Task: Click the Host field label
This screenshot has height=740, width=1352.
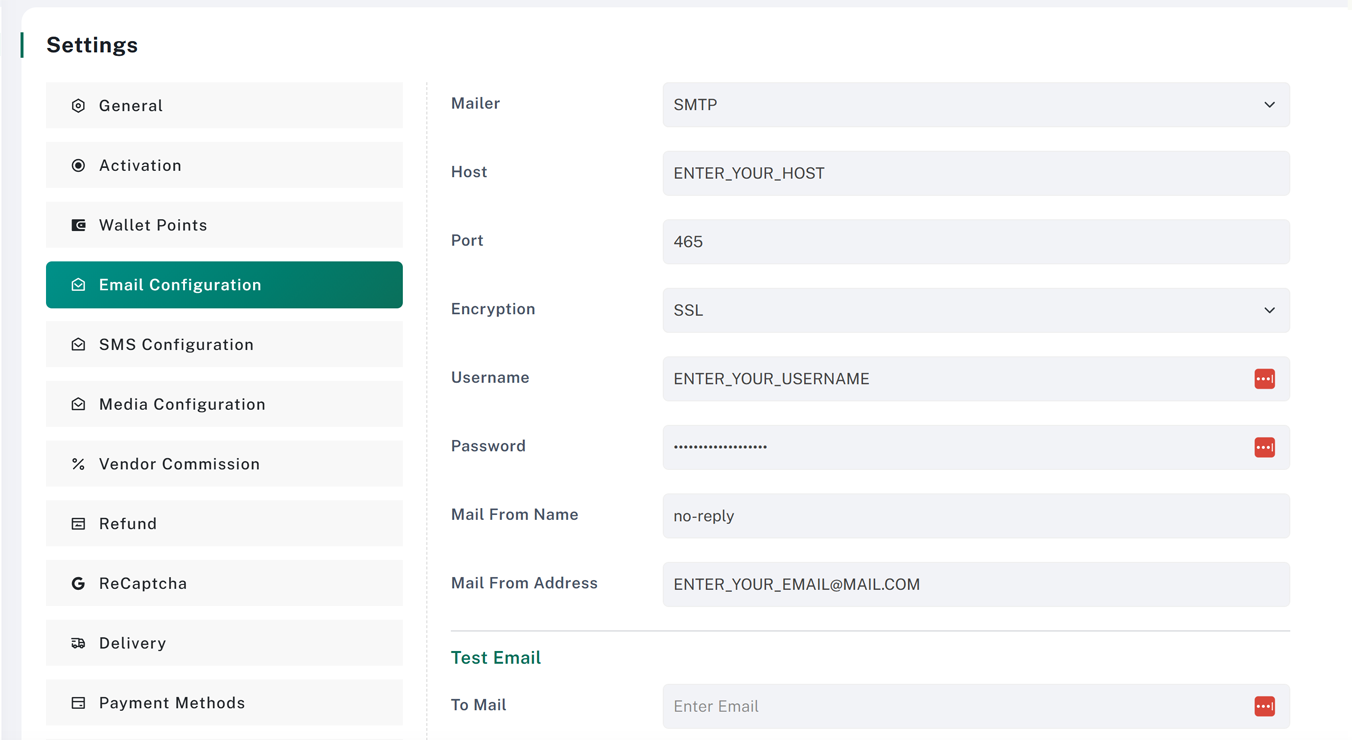Action: 469,172
